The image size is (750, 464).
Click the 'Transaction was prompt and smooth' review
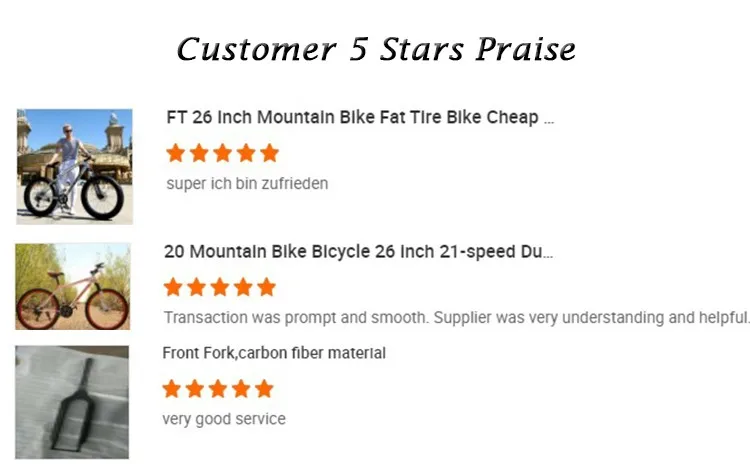point(457,318)
